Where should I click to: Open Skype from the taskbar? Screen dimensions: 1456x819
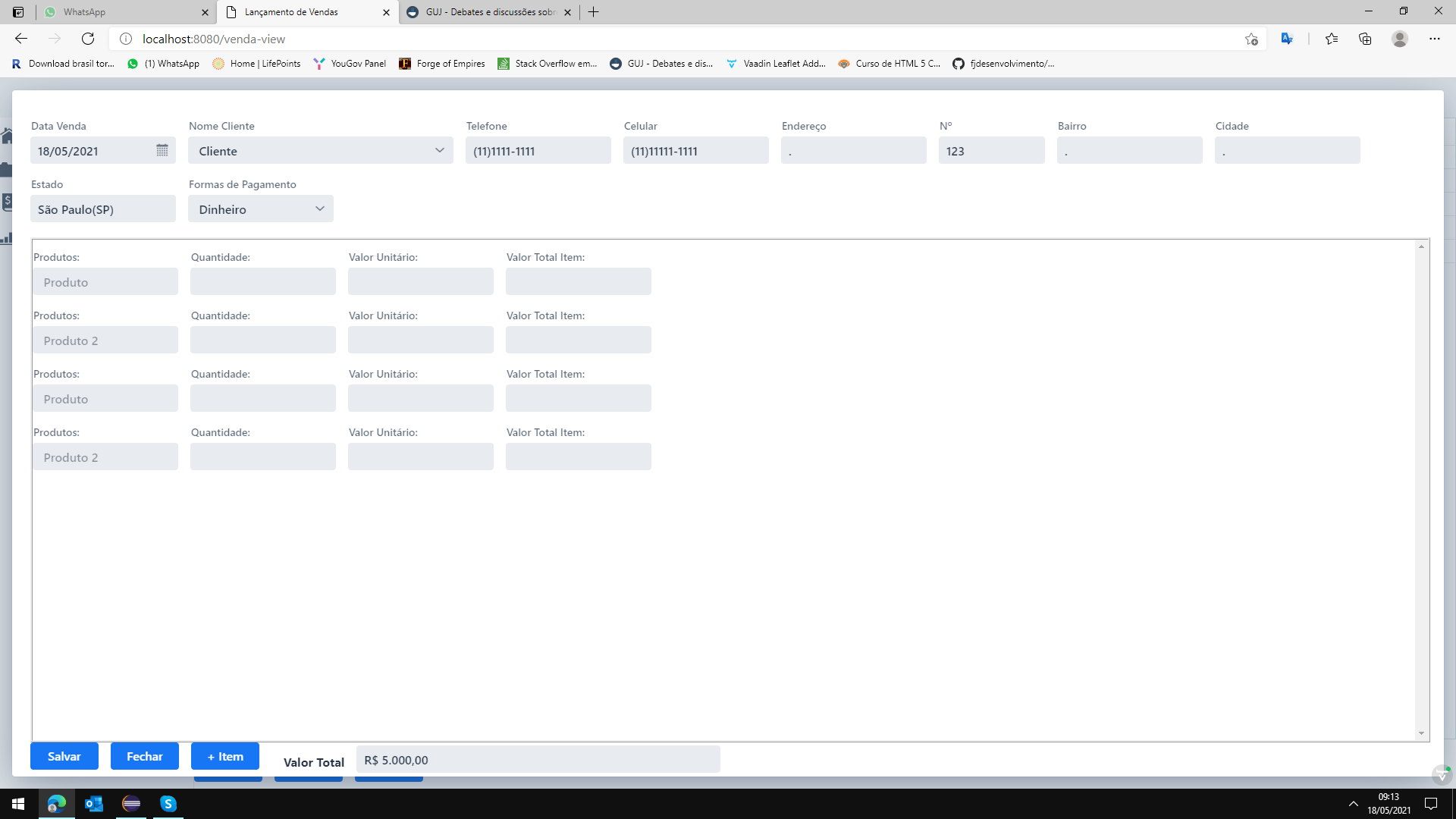168,804
